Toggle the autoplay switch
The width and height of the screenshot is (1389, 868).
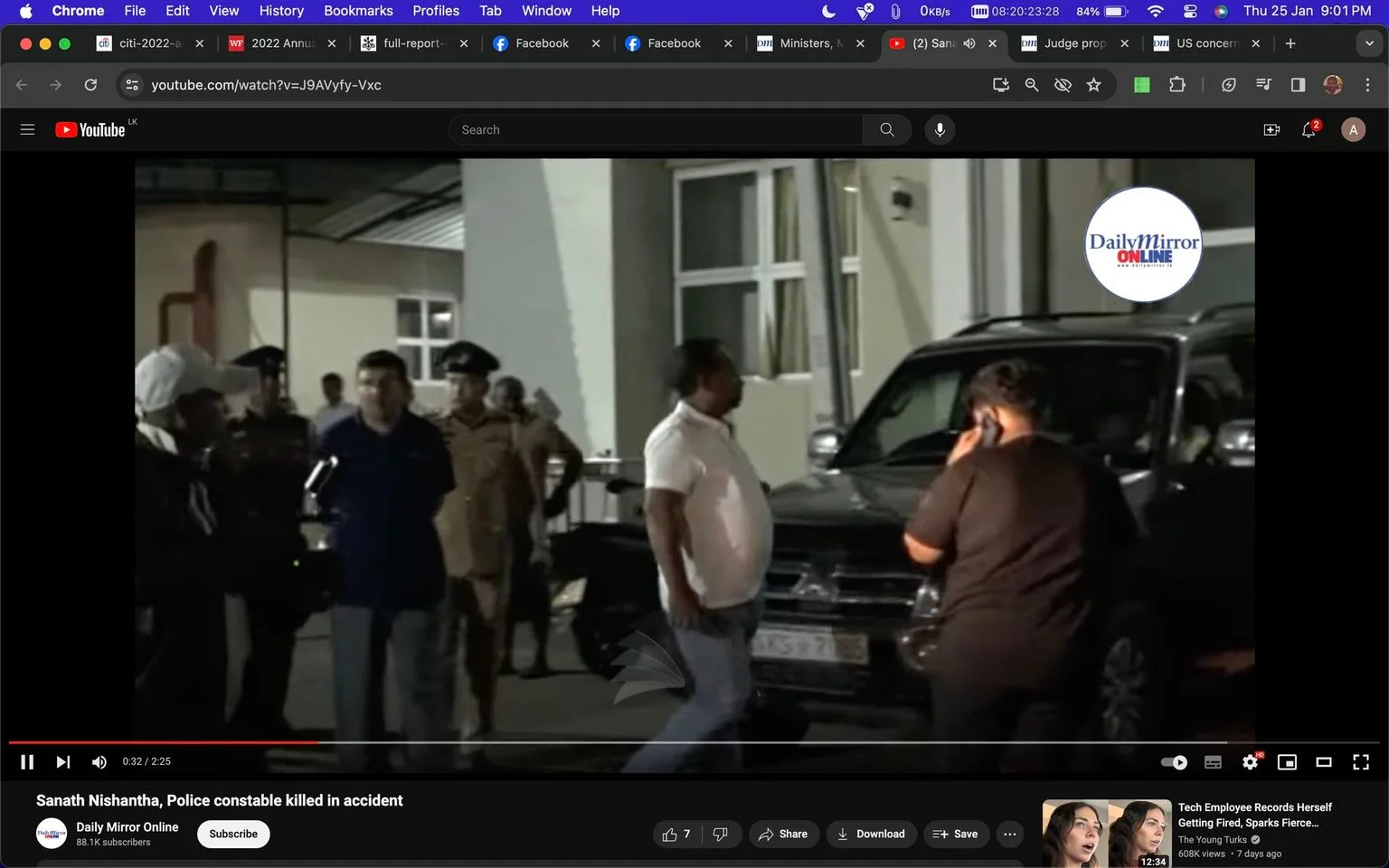(x=1174, y=762)
